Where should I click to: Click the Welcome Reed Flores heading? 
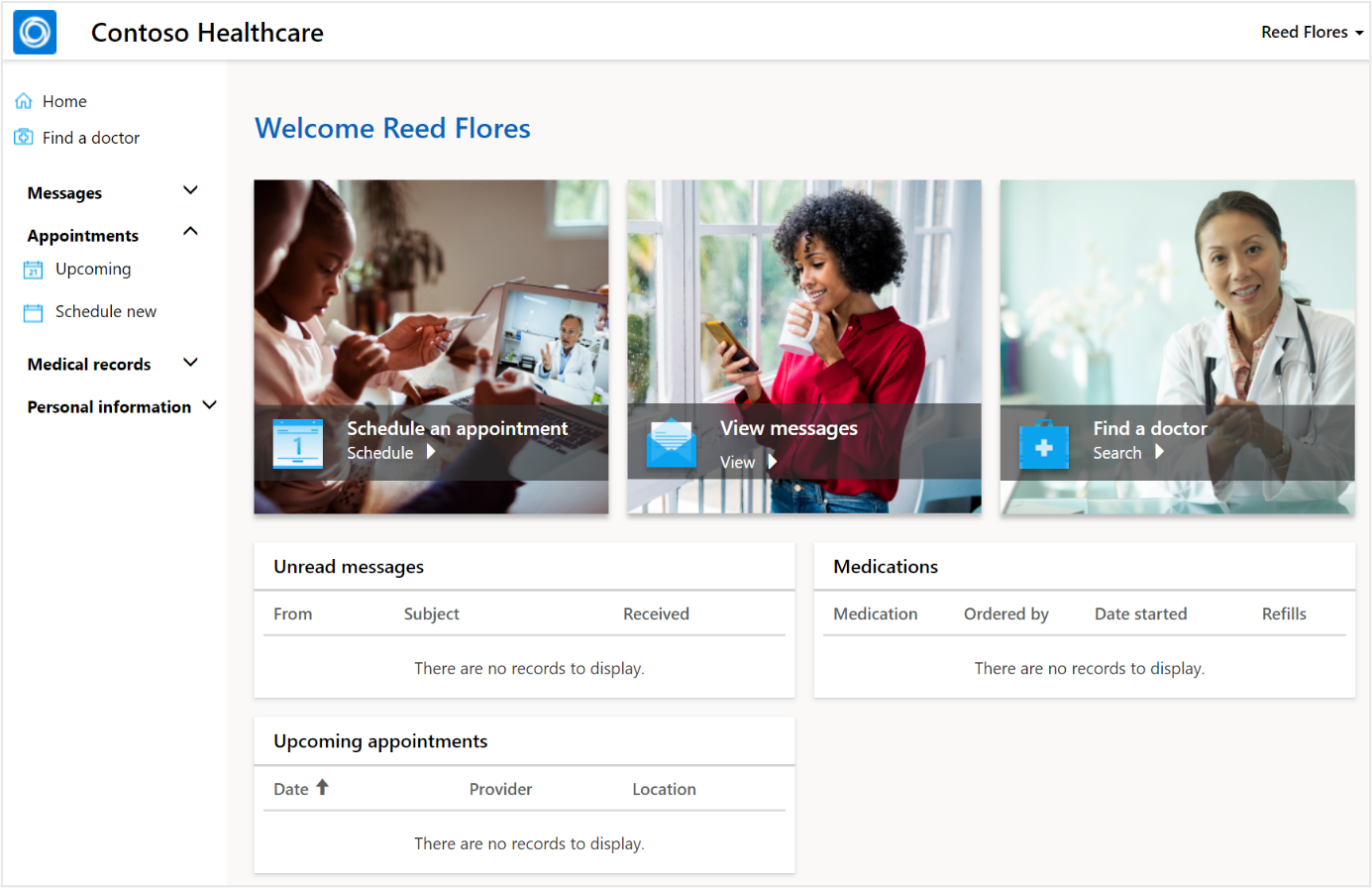pyautogui.click(x=392, y=128)
